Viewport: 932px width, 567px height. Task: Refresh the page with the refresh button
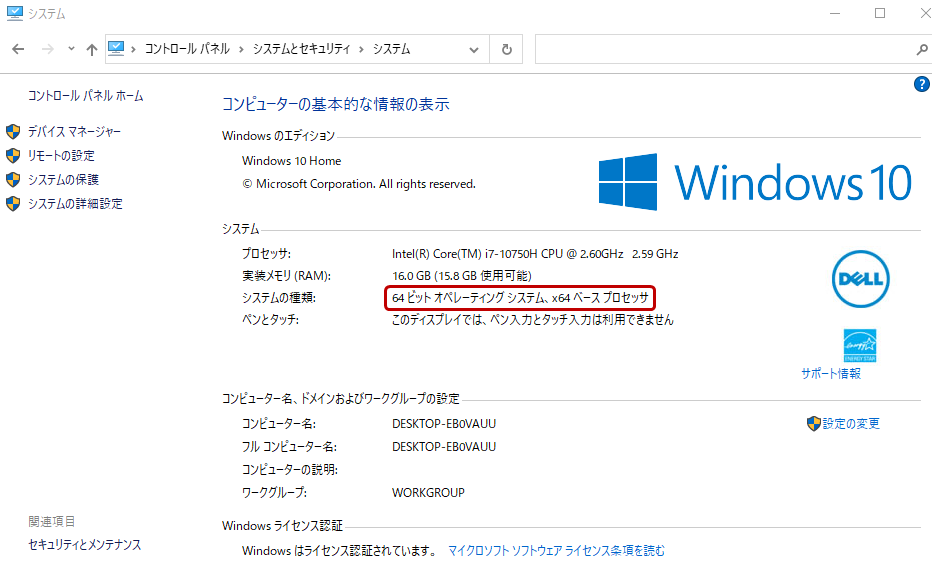[x=506, y=49]
